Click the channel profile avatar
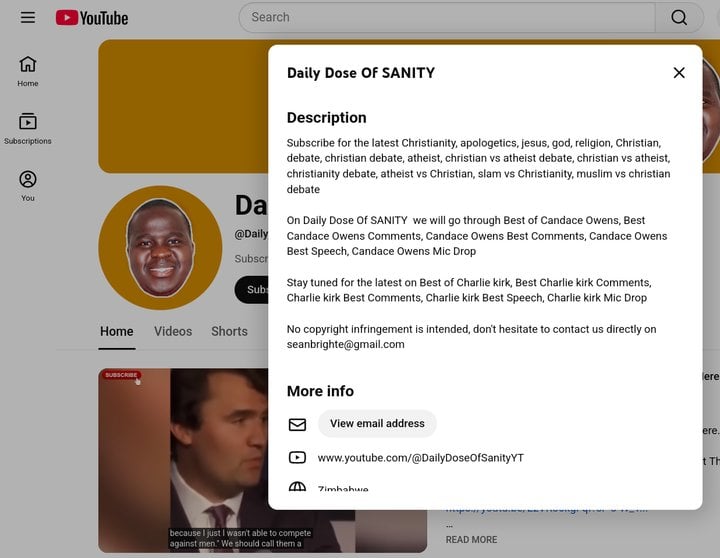Viewport: 720px width, 558px height. coord(160,247)
